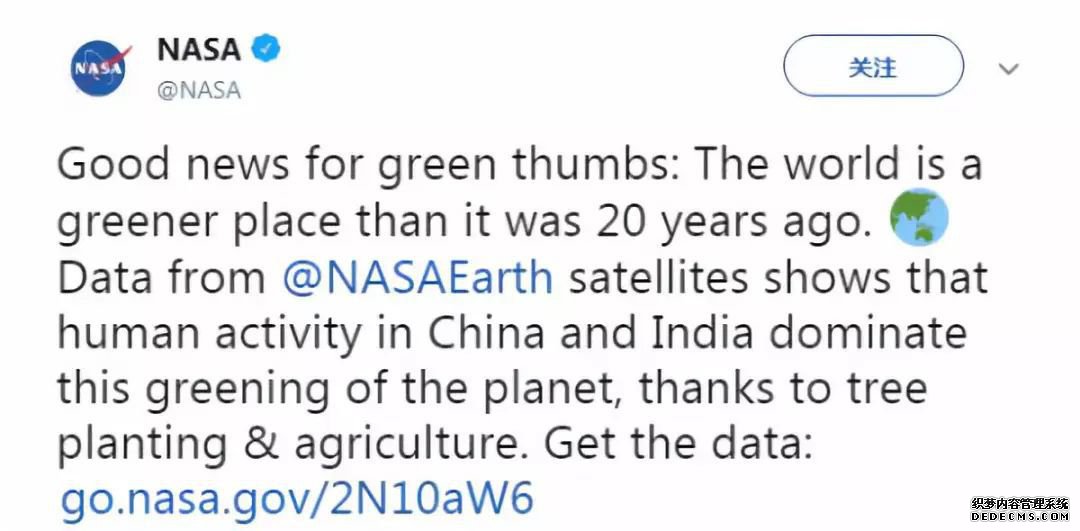Click the 关注 follow button

pos(873,66)
